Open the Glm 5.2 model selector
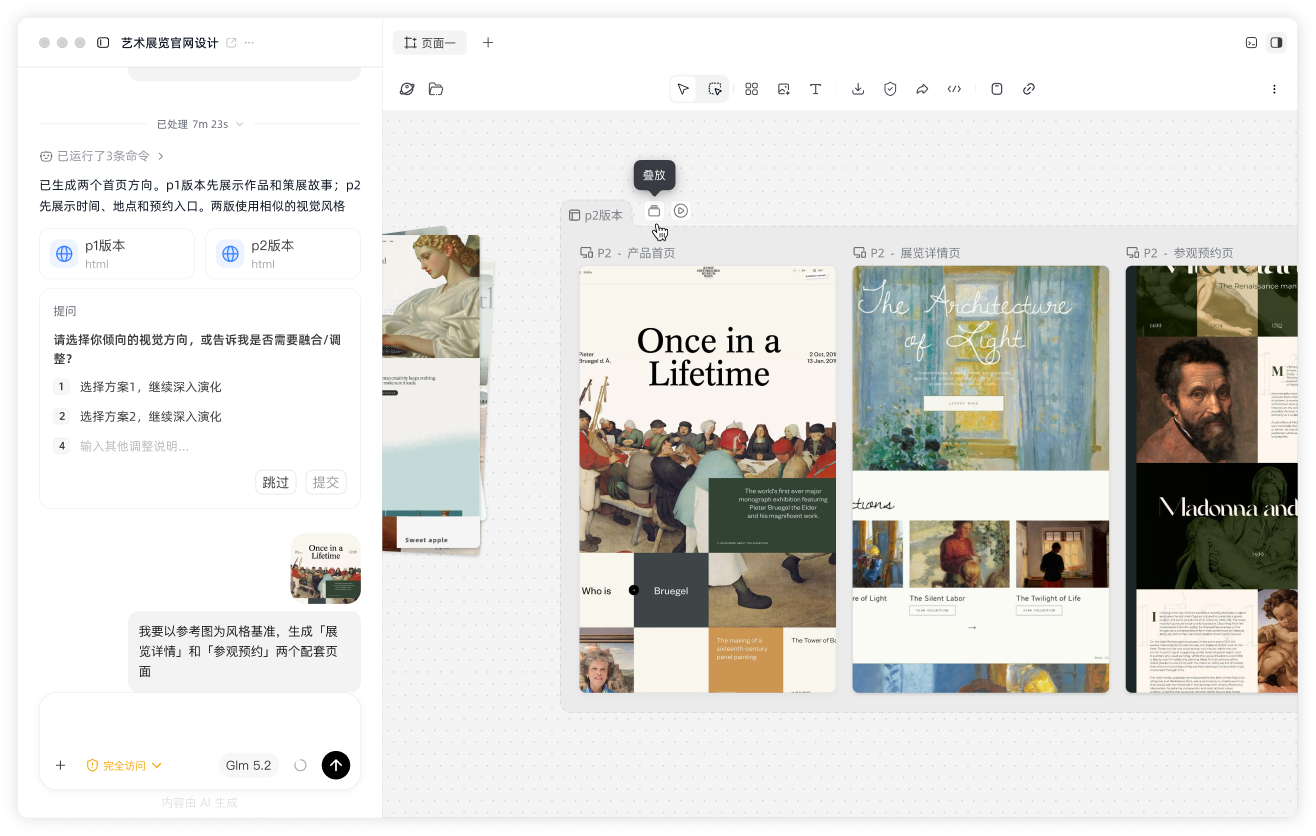 (x=249, y=765)
